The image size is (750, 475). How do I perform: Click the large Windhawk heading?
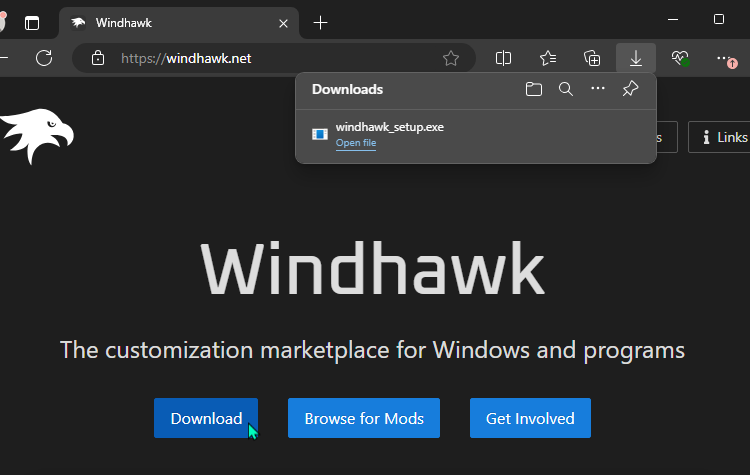pos(373,268)
